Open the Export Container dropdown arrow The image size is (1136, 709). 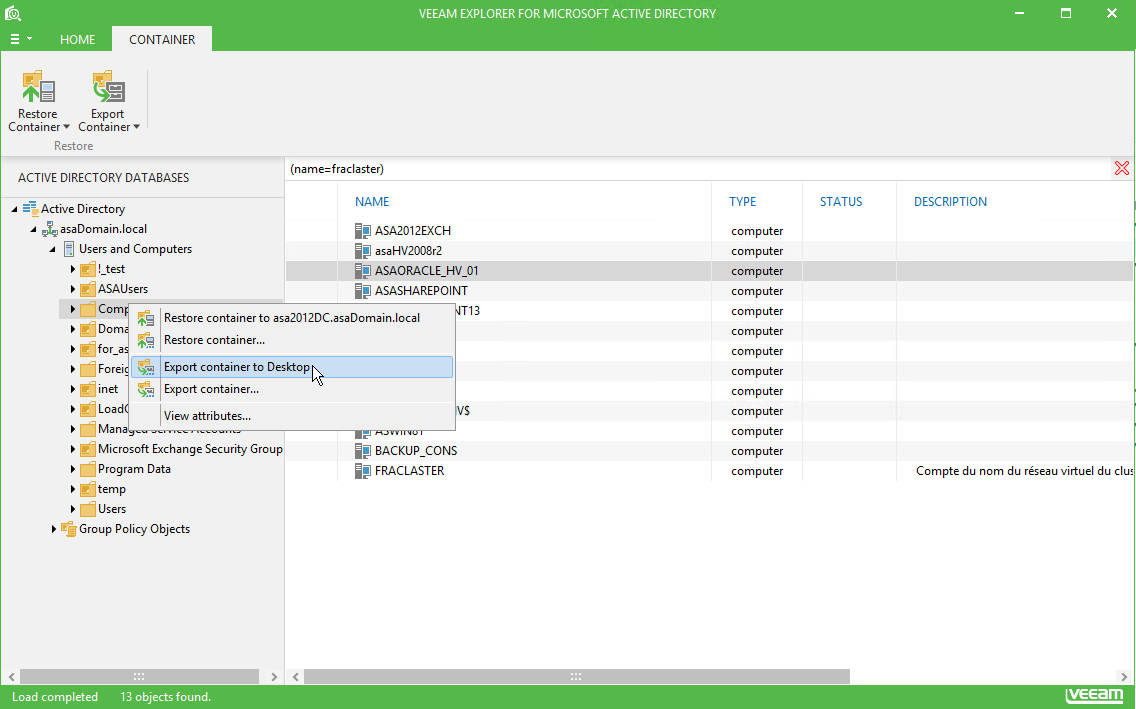tap(136, 127)
